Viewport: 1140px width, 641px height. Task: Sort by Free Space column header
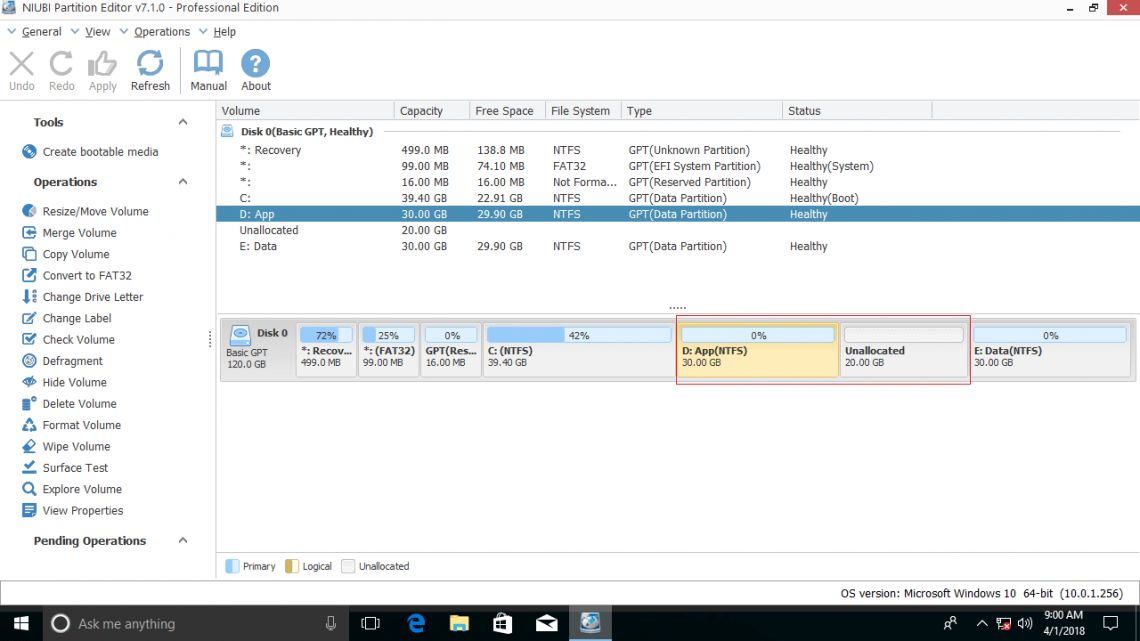tap(505, 111)
